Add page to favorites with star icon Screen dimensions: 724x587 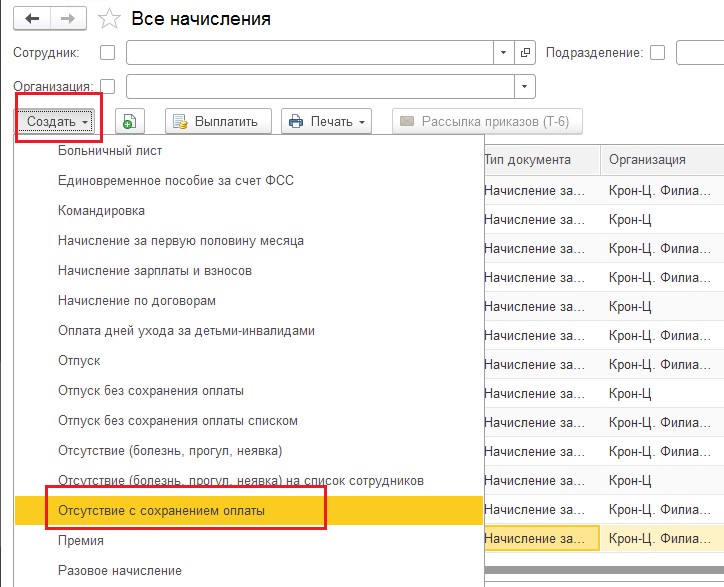tap(109, 19)
